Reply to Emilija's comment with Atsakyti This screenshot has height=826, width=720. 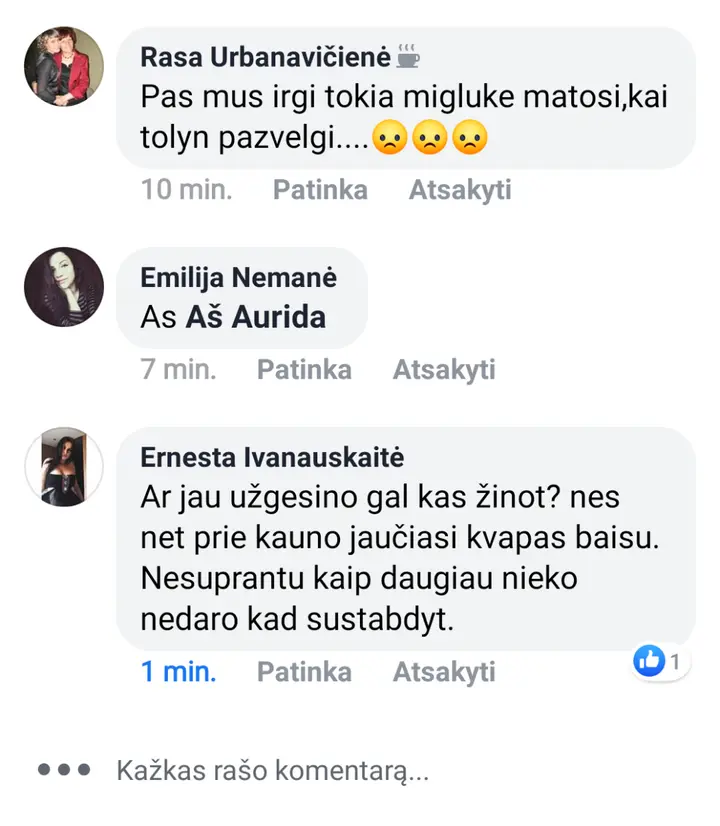(x=445, y=369)
